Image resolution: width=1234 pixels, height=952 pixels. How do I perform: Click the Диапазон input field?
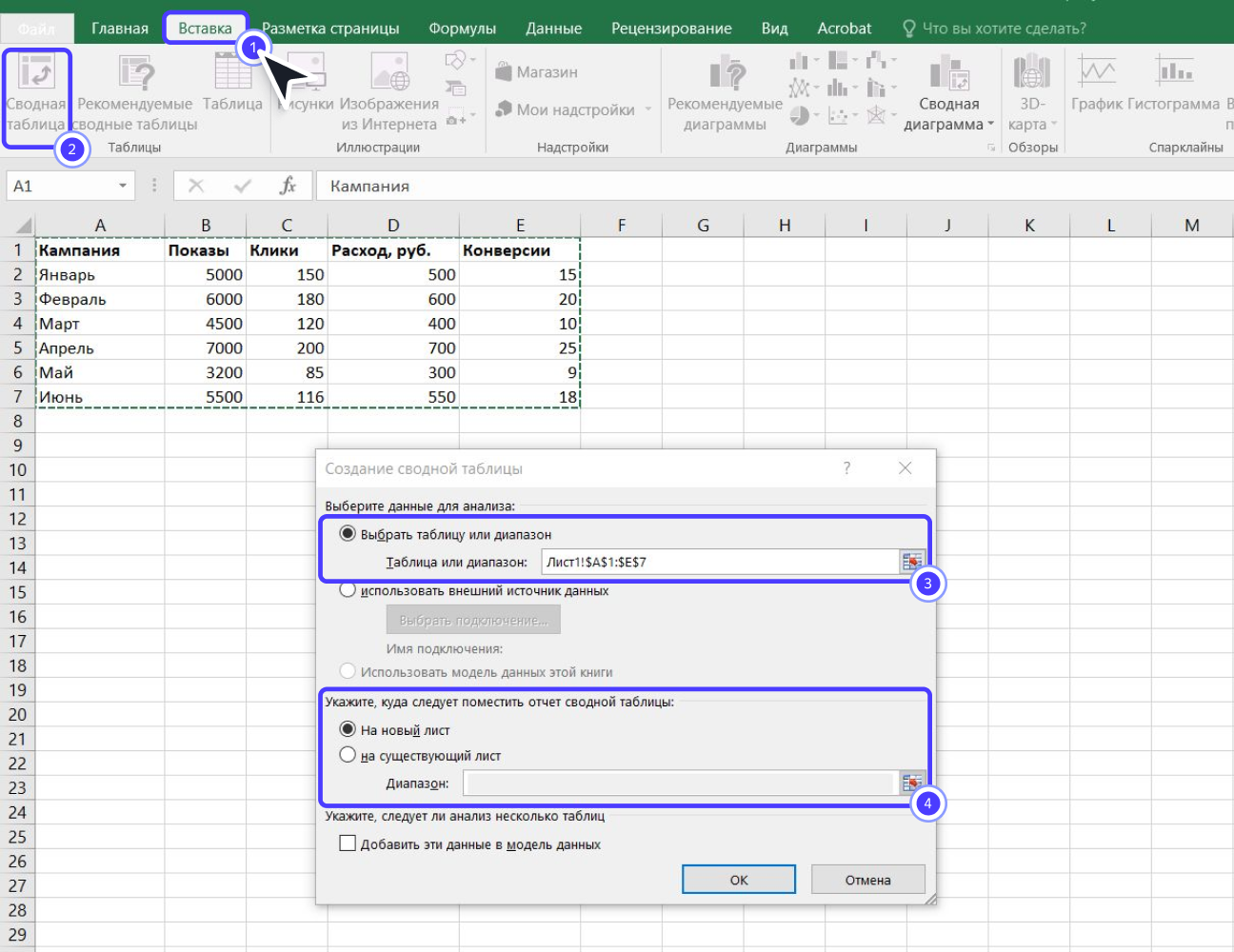coord(681,783)
